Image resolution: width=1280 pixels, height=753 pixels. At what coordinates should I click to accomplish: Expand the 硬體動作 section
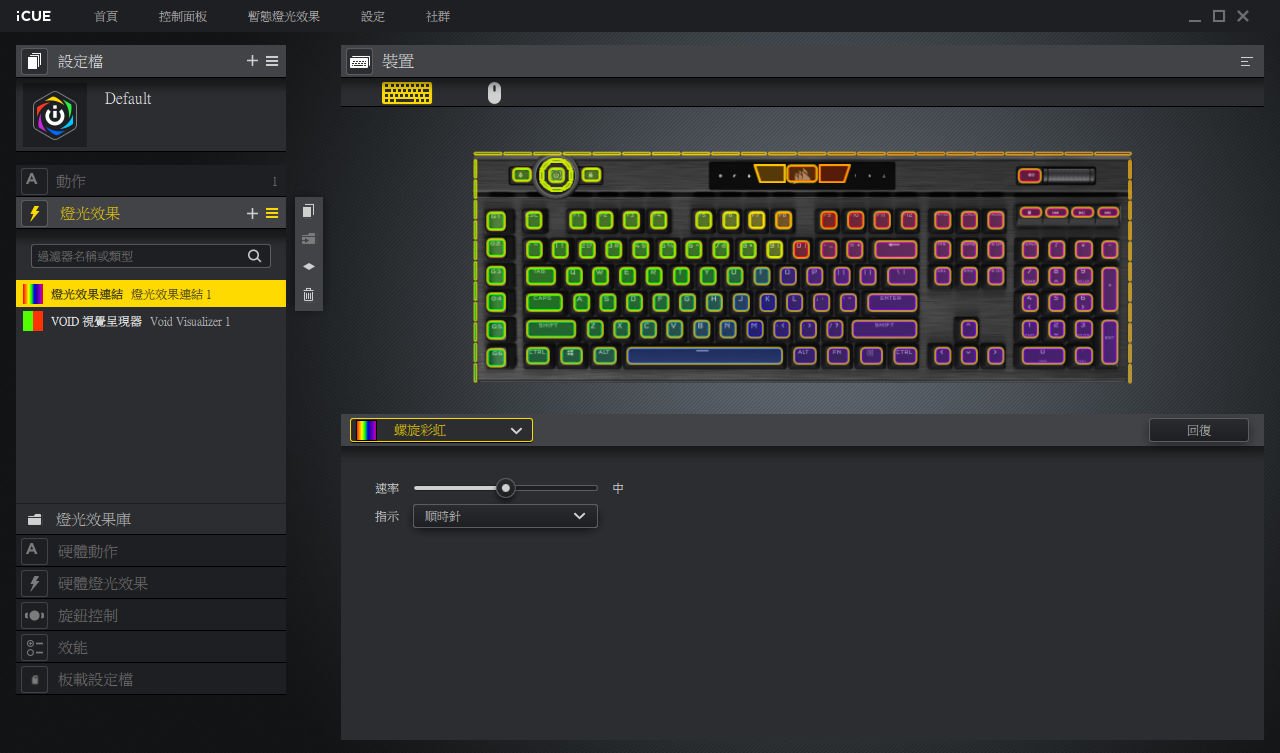(151, 551)
